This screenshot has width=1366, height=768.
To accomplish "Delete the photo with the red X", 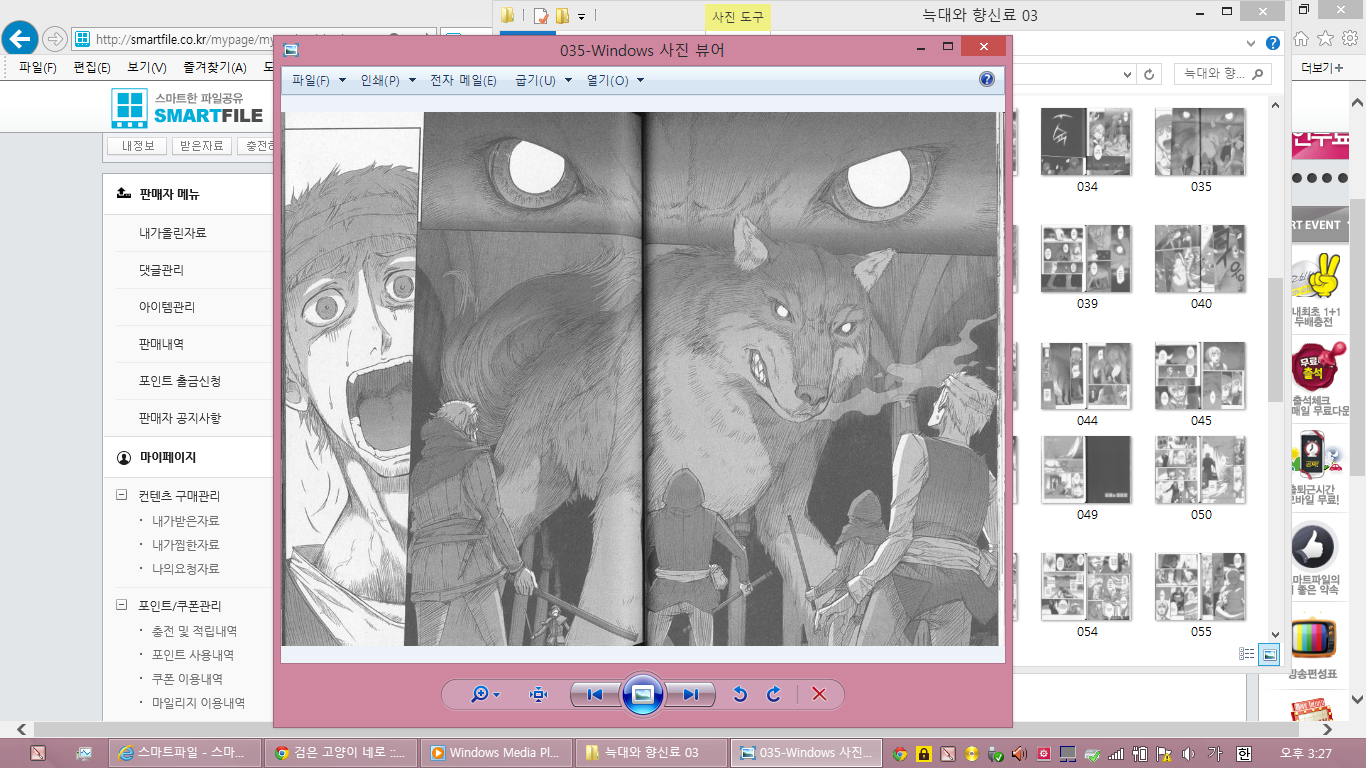I will coord(819,694).
